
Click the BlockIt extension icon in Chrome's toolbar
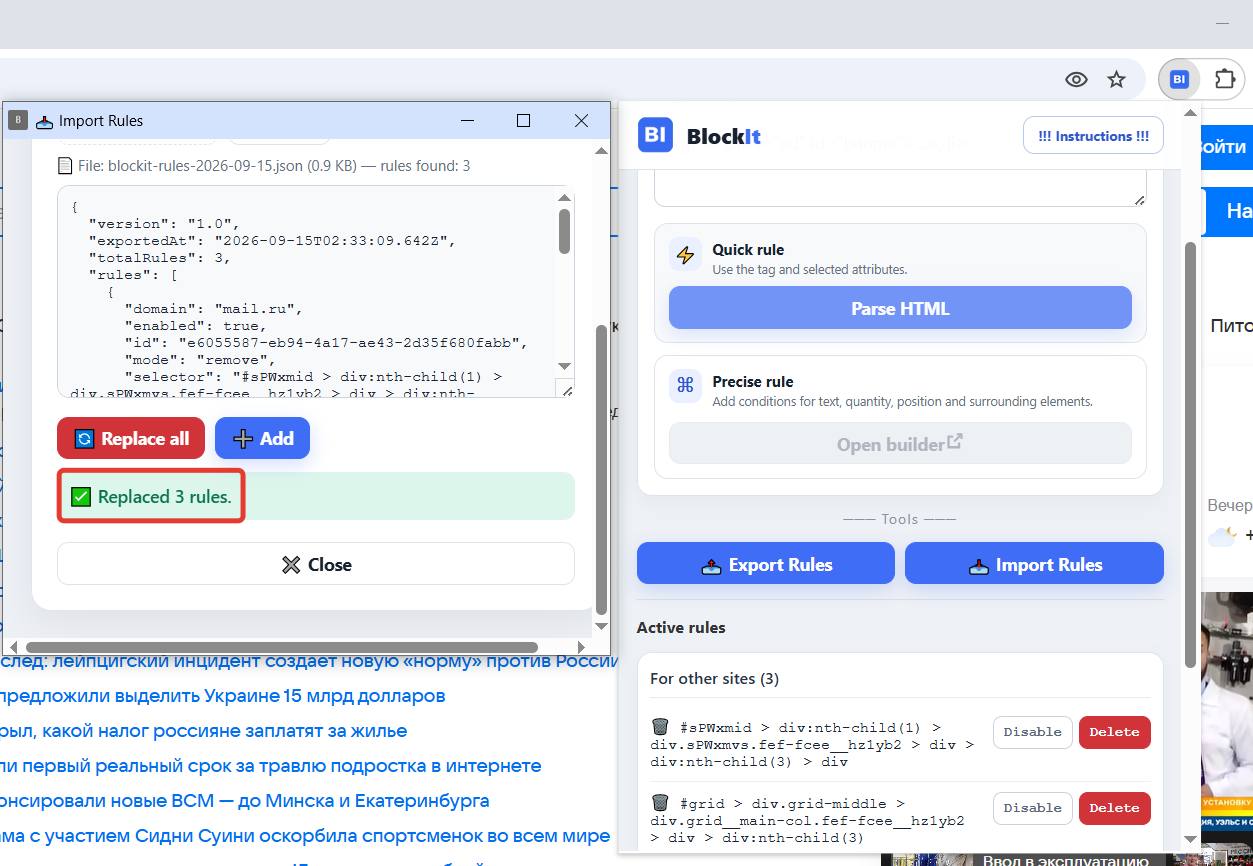click(1179, 80)
